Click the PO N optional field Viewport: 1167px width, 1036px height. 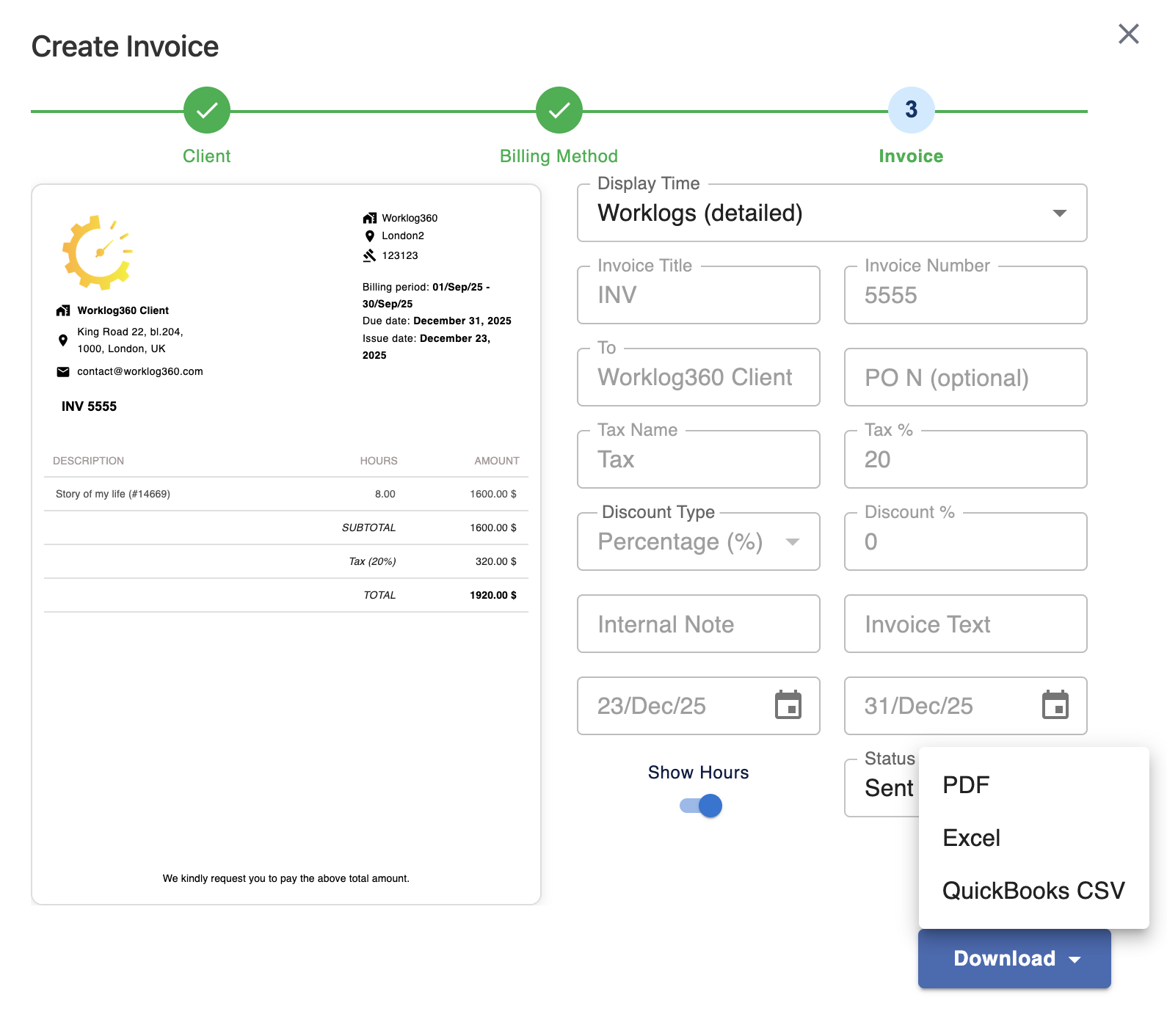966,377
